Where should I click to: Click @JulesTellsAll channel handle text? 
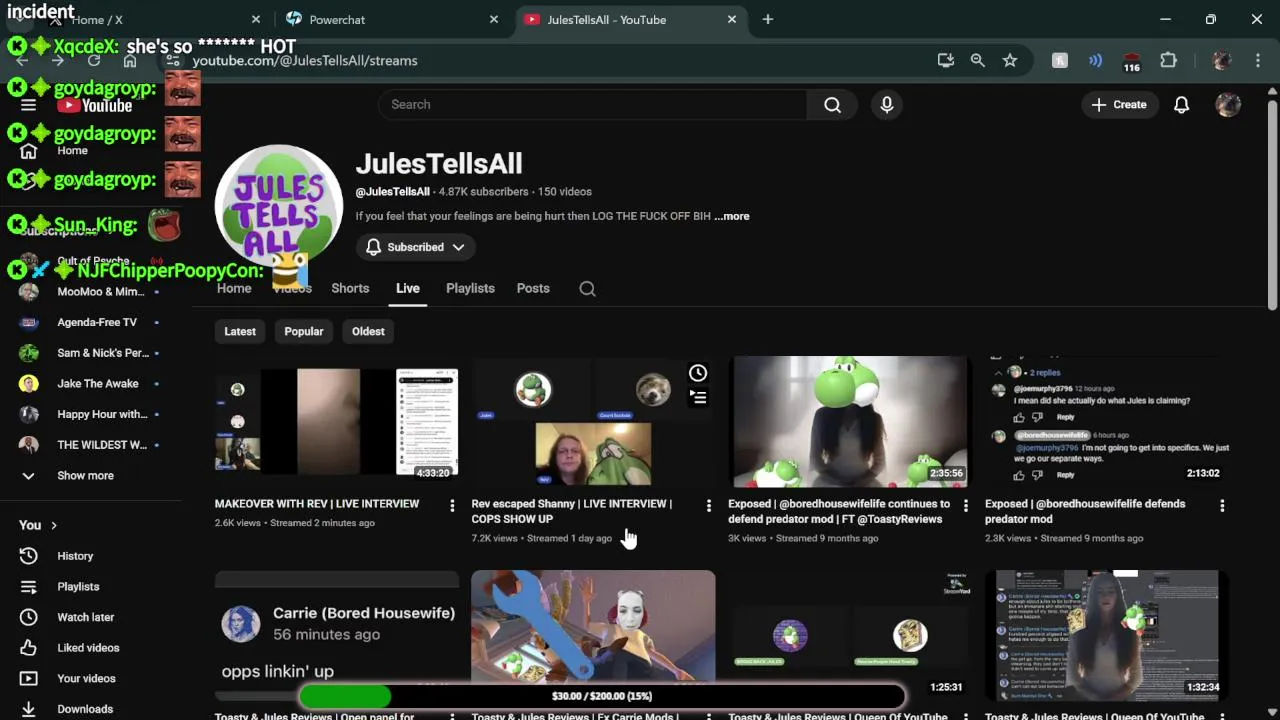click(x=393, y=192)
